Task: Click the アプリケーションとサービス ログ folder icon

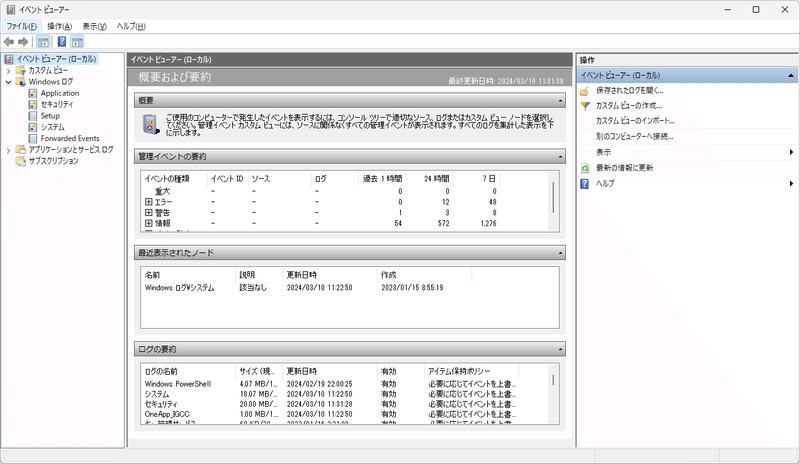Action: (x=20, y=150)
